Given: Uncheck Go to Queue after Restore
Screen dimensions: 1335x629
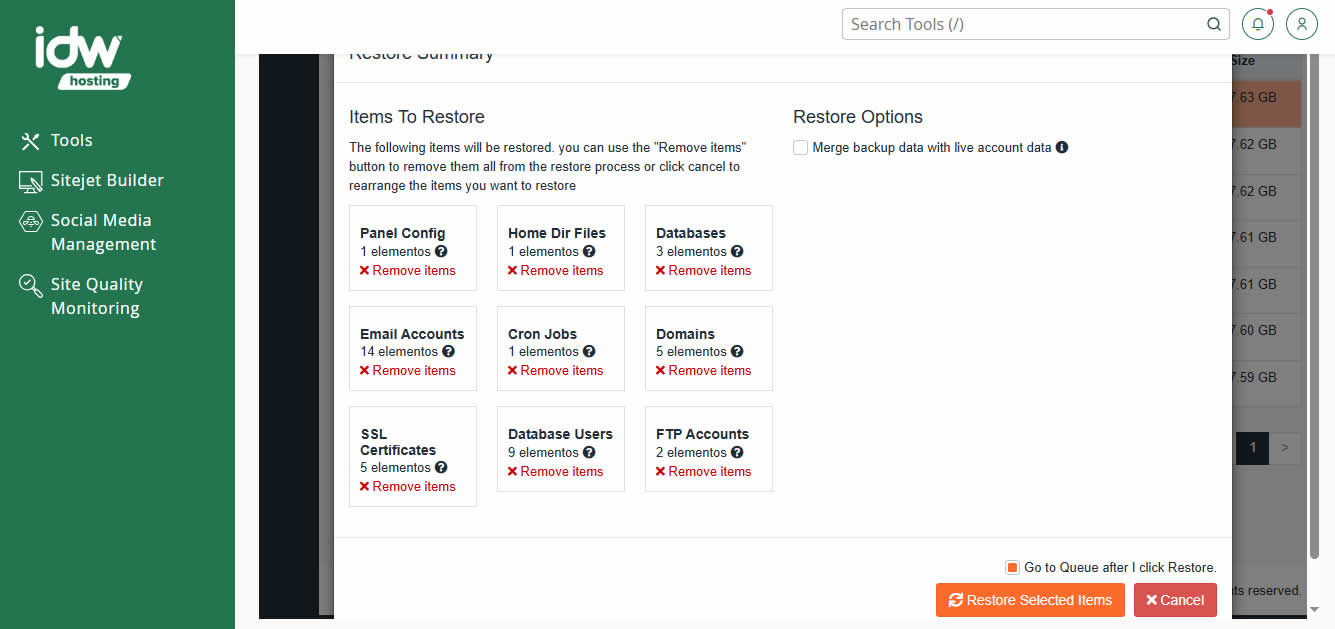Looking at the screenshot, I should pos(1012,568).
